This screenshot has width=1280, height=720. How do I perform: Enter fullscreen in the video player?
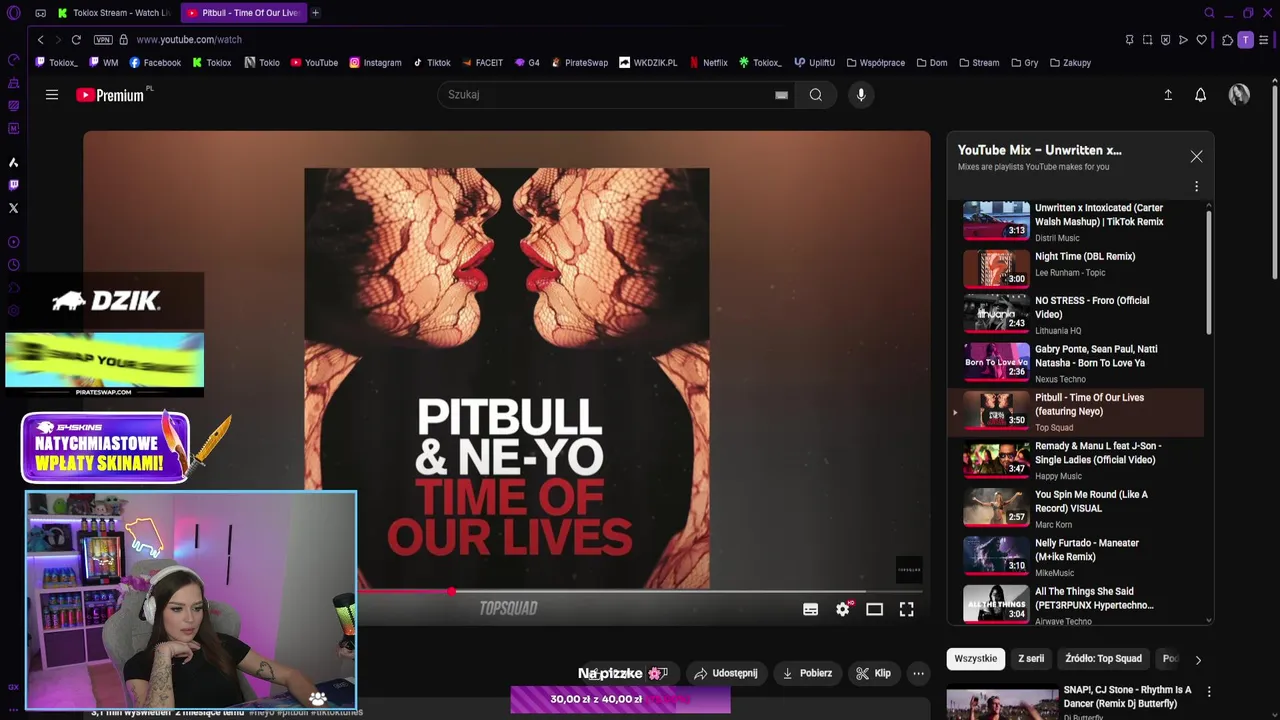(906, 609)
